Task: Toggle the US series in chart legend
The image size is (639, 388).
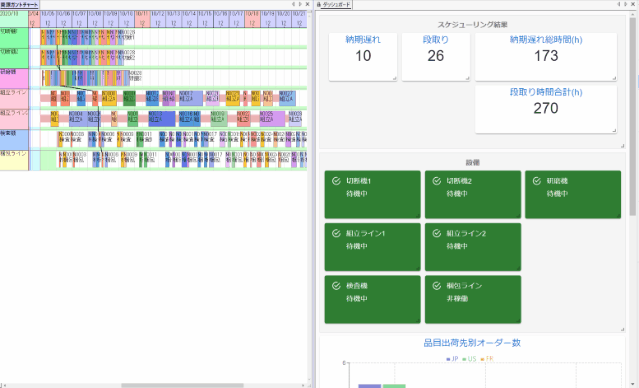Action: pos(469,359)
